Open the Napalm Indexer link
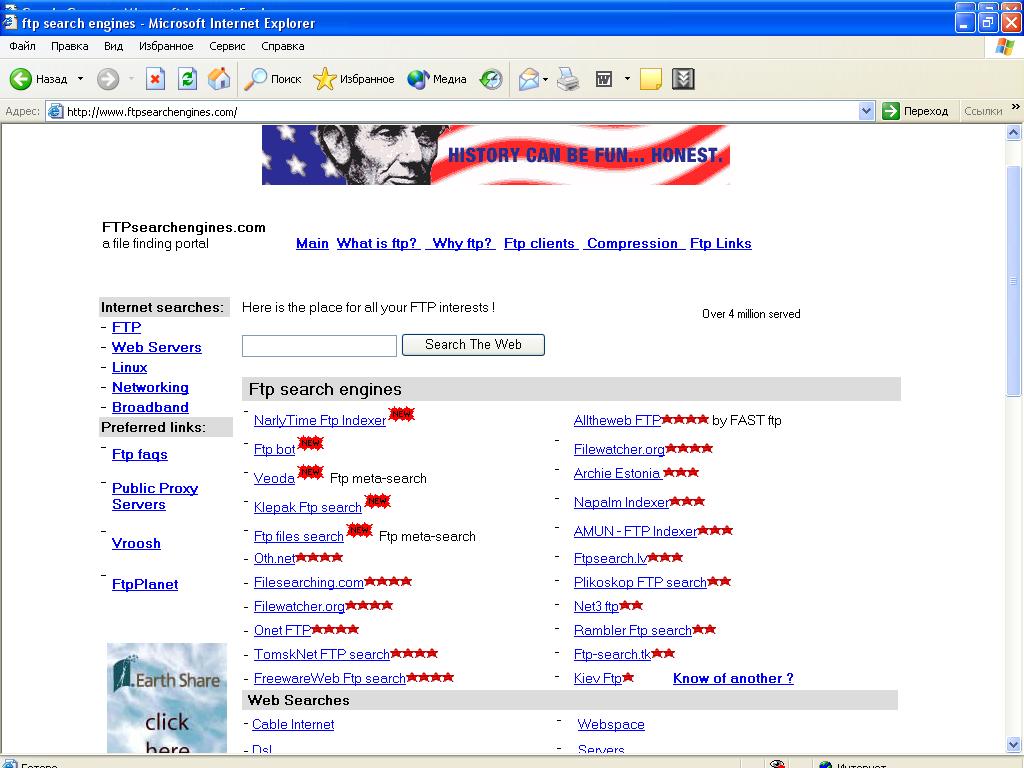1024x768 pixels. pos(622,502)
